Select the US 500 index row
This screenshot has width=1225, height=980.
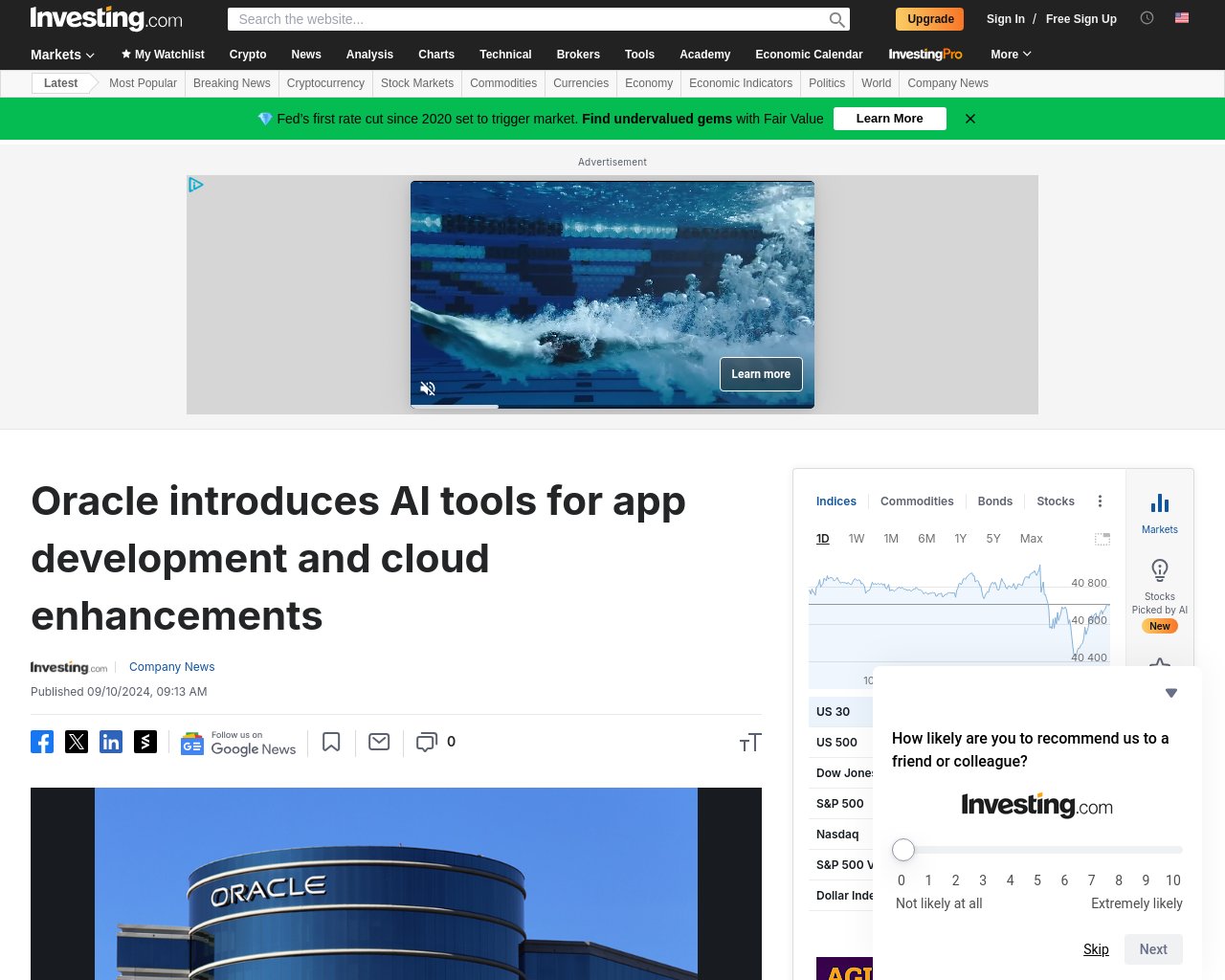840,743
